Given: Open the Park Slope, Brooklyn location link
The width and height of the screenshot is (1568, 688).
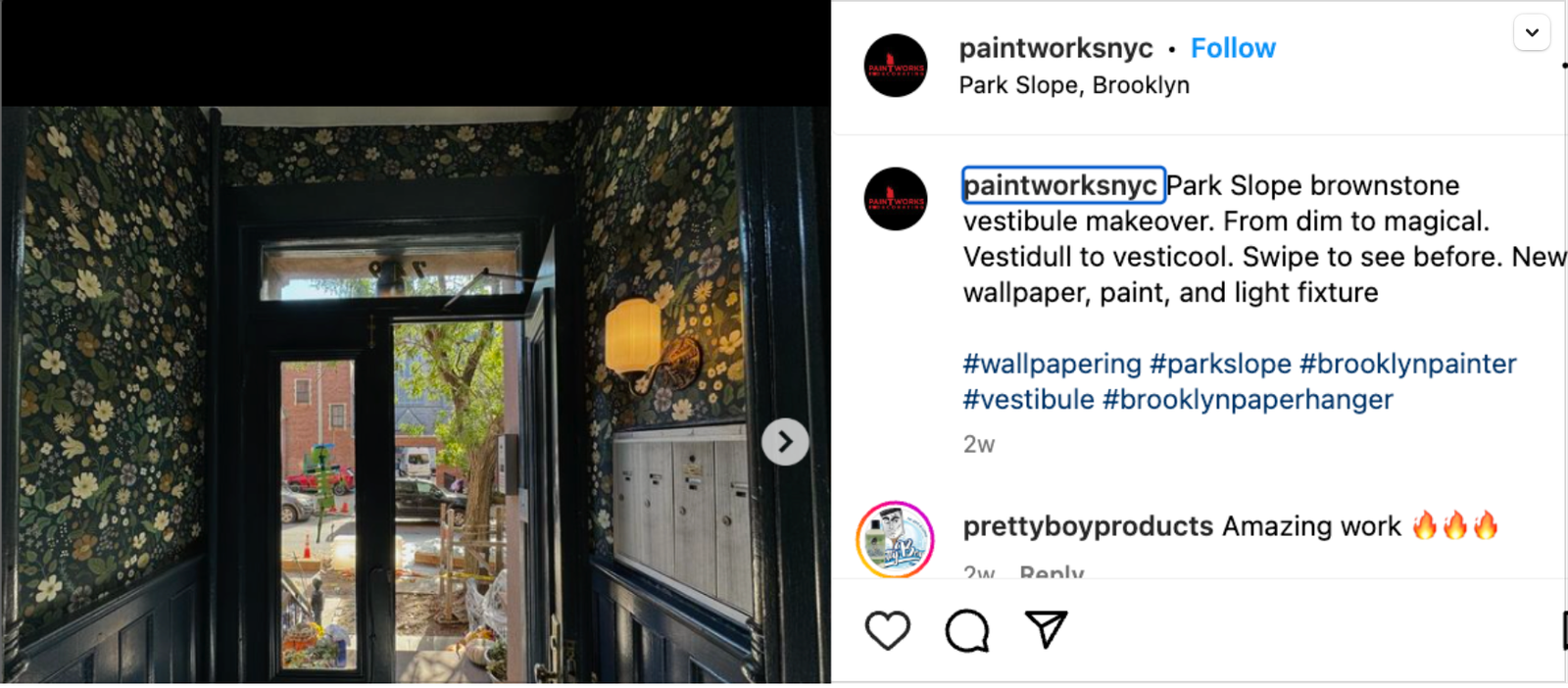Looking at the screenshot, I should [x=1074, y=85].
